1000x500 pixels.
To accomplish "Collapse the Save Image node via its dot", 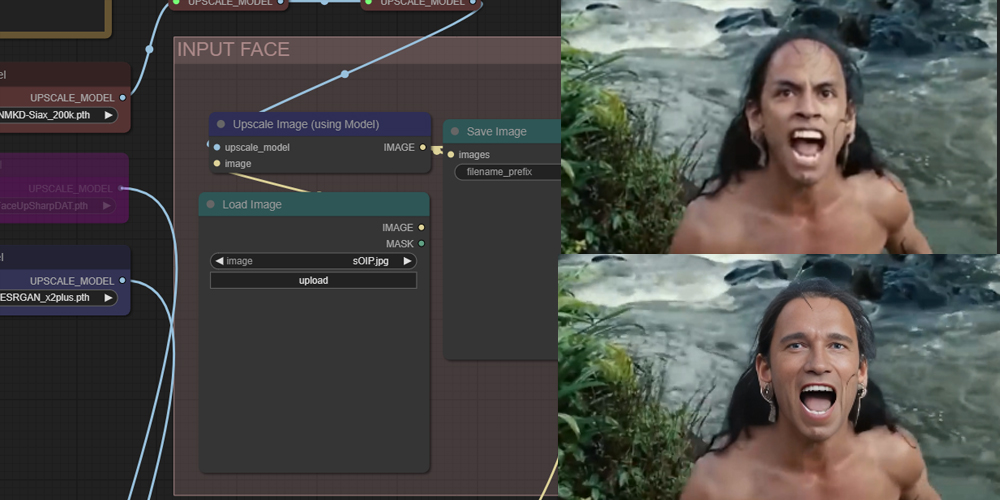I will tap(455, 131).
